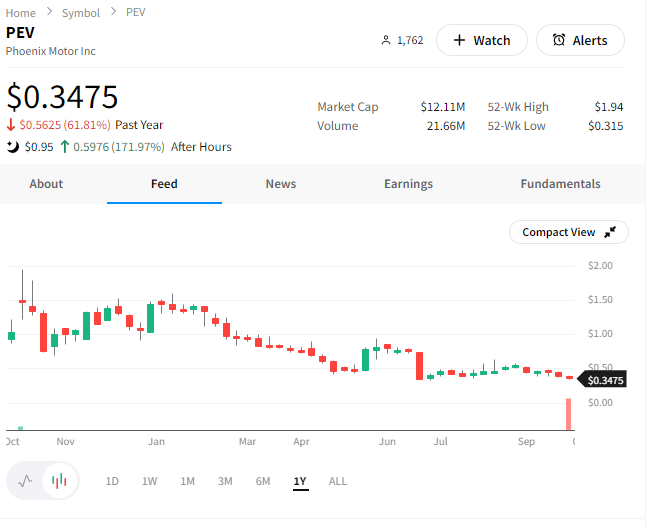Set chart range to 6M

pos(263,481)
